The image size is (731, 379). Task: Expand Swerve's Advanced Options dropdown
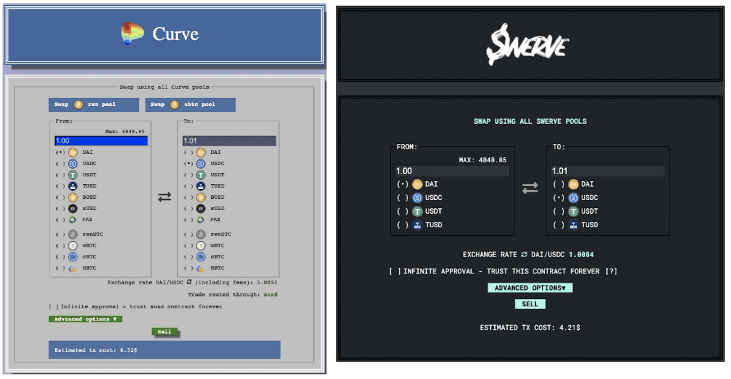pos(530,288)
